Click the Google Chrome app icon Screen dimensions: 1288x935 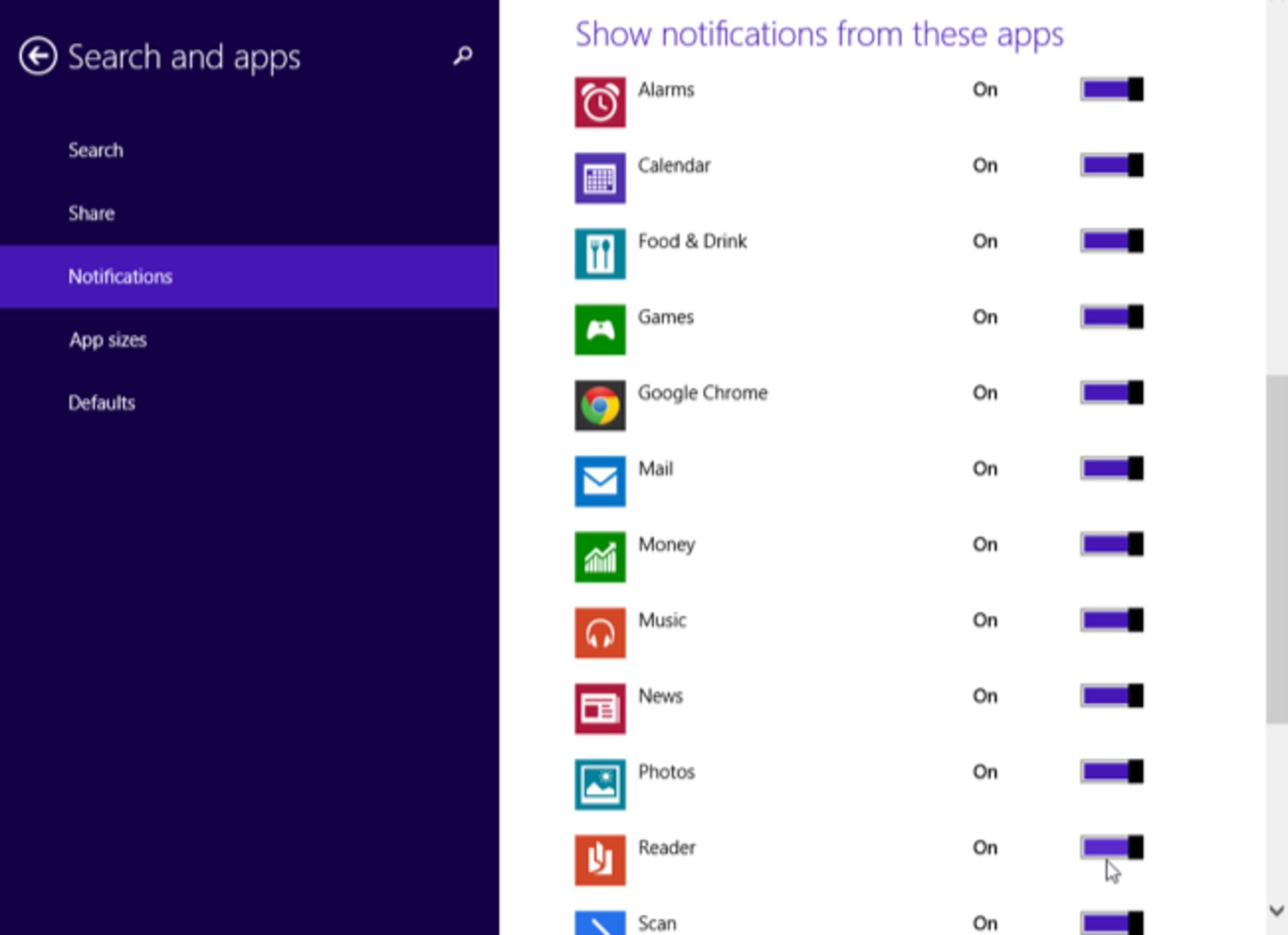600,405
